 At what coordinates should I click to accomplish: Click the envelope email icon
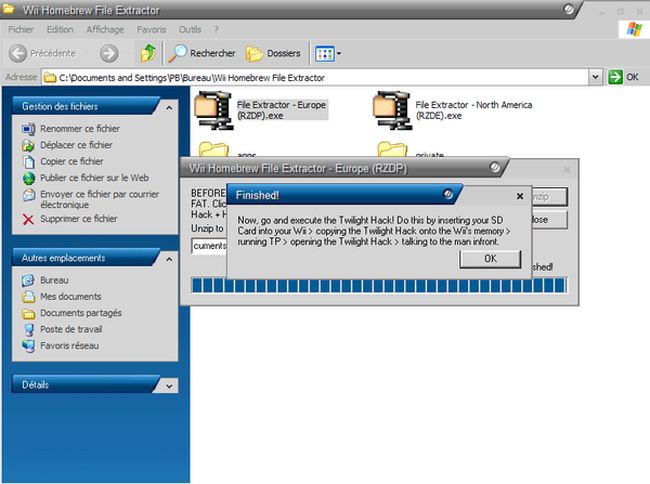pos(29,195)
